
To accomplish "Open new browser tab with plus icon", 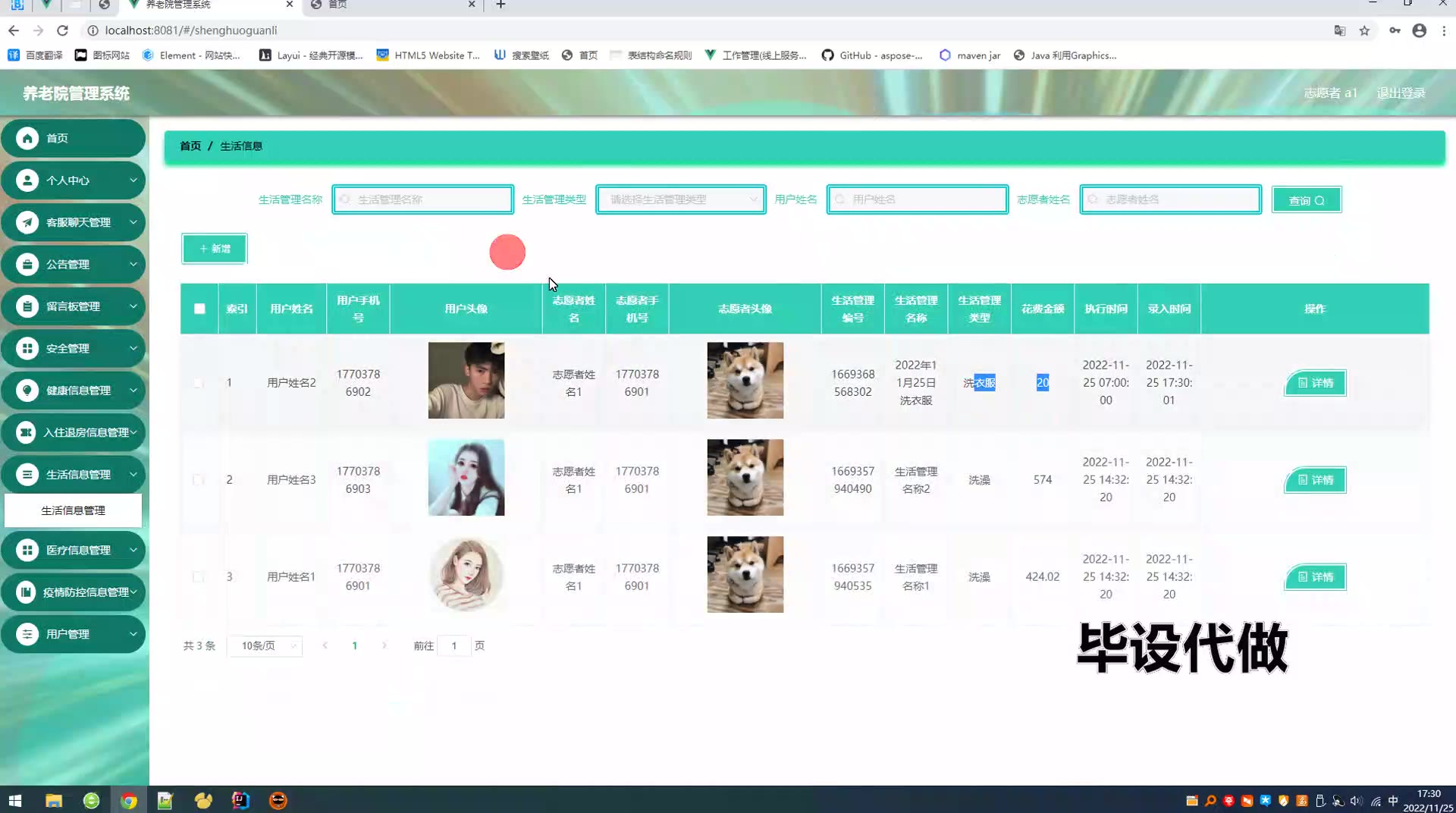I will pos(500,5).
